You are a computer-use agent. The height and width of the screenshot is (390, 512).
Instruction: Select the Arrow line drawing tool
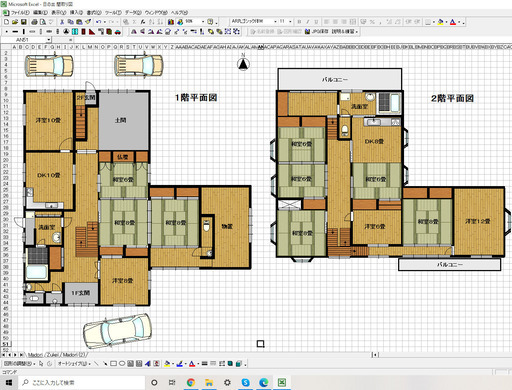click(x=105, y=364)
